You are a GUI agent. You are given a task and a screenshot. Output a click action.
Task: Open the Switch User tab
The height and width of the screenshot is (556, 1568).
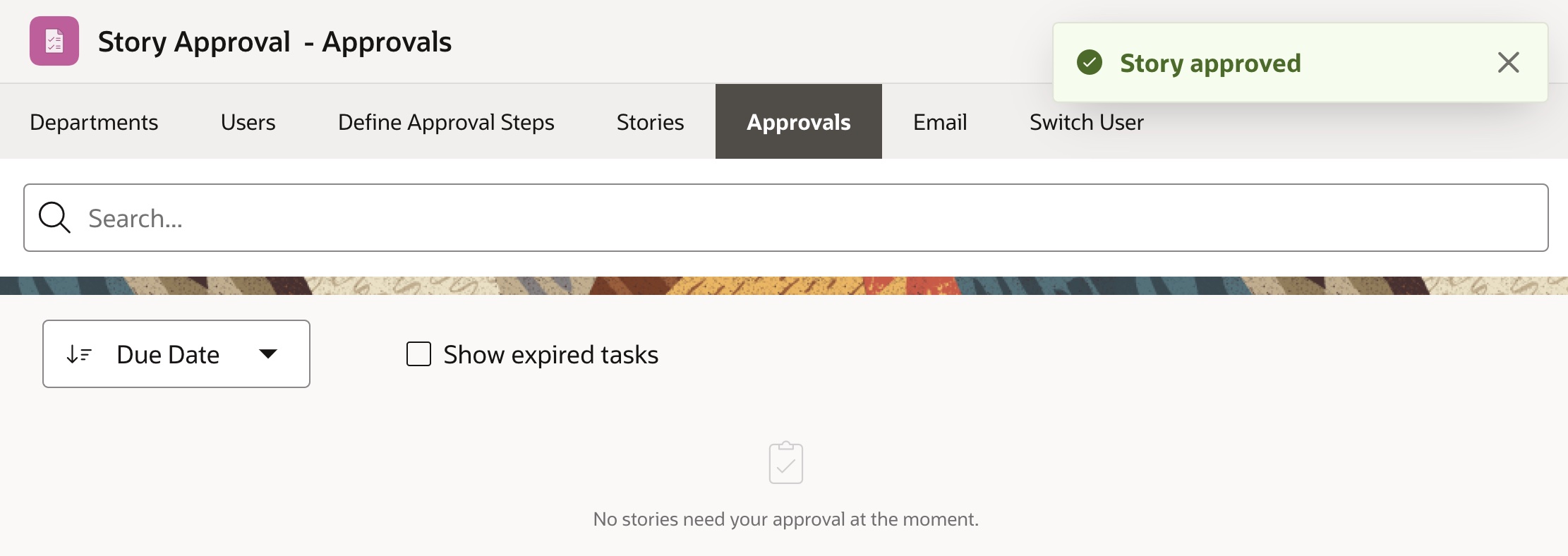click(x=1086, y=122)
